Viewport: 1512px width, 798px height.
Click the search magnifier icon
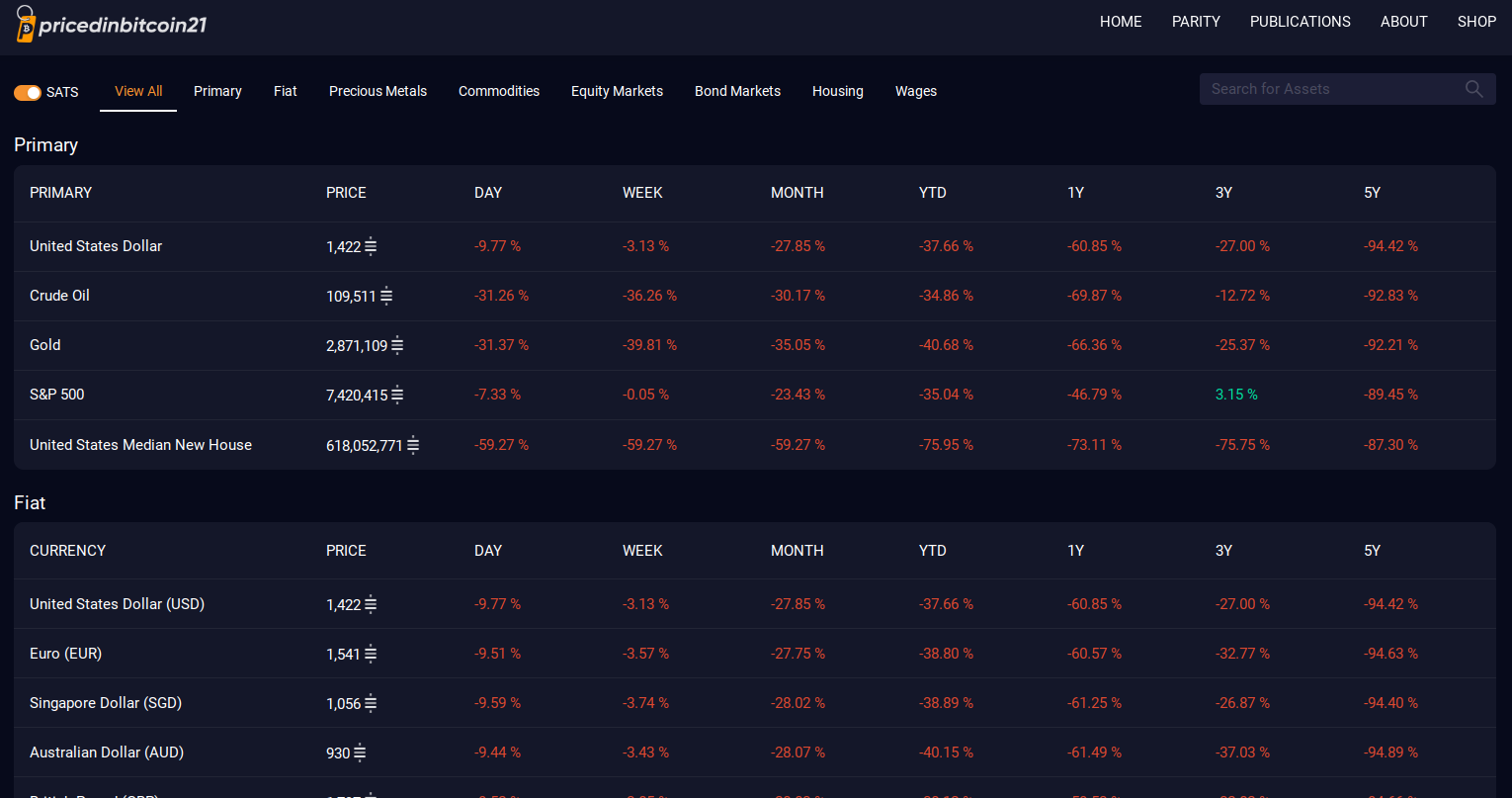point(1473,89)
